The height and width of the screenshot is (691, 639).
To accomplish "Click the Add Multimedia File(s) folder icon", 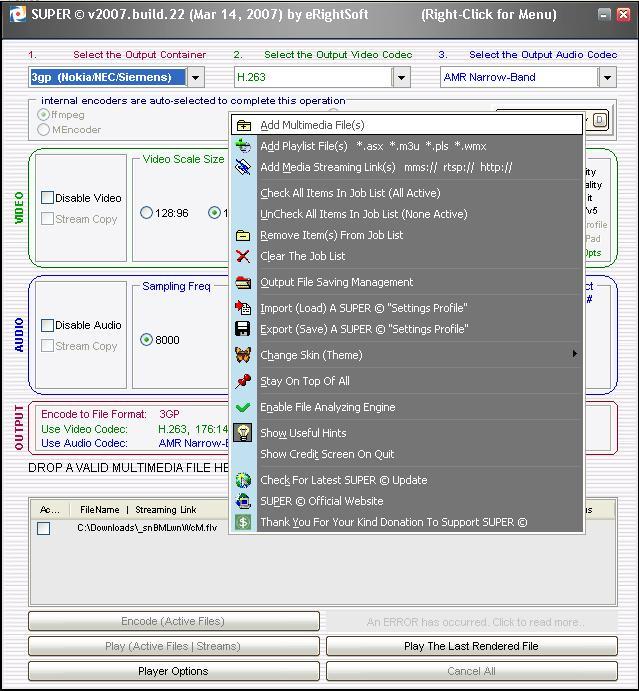I will pos(243,126).
